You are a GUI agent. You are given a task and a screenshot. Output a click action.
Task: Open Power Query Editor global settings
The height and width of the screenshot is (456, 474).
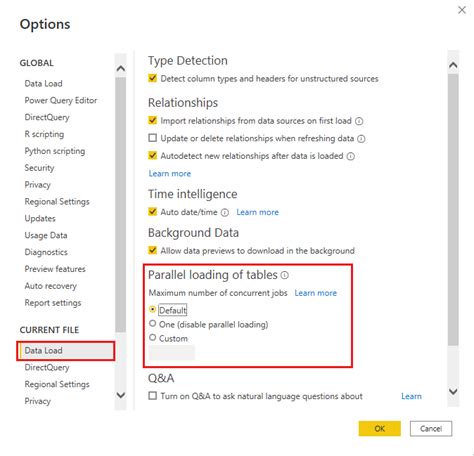61,101
